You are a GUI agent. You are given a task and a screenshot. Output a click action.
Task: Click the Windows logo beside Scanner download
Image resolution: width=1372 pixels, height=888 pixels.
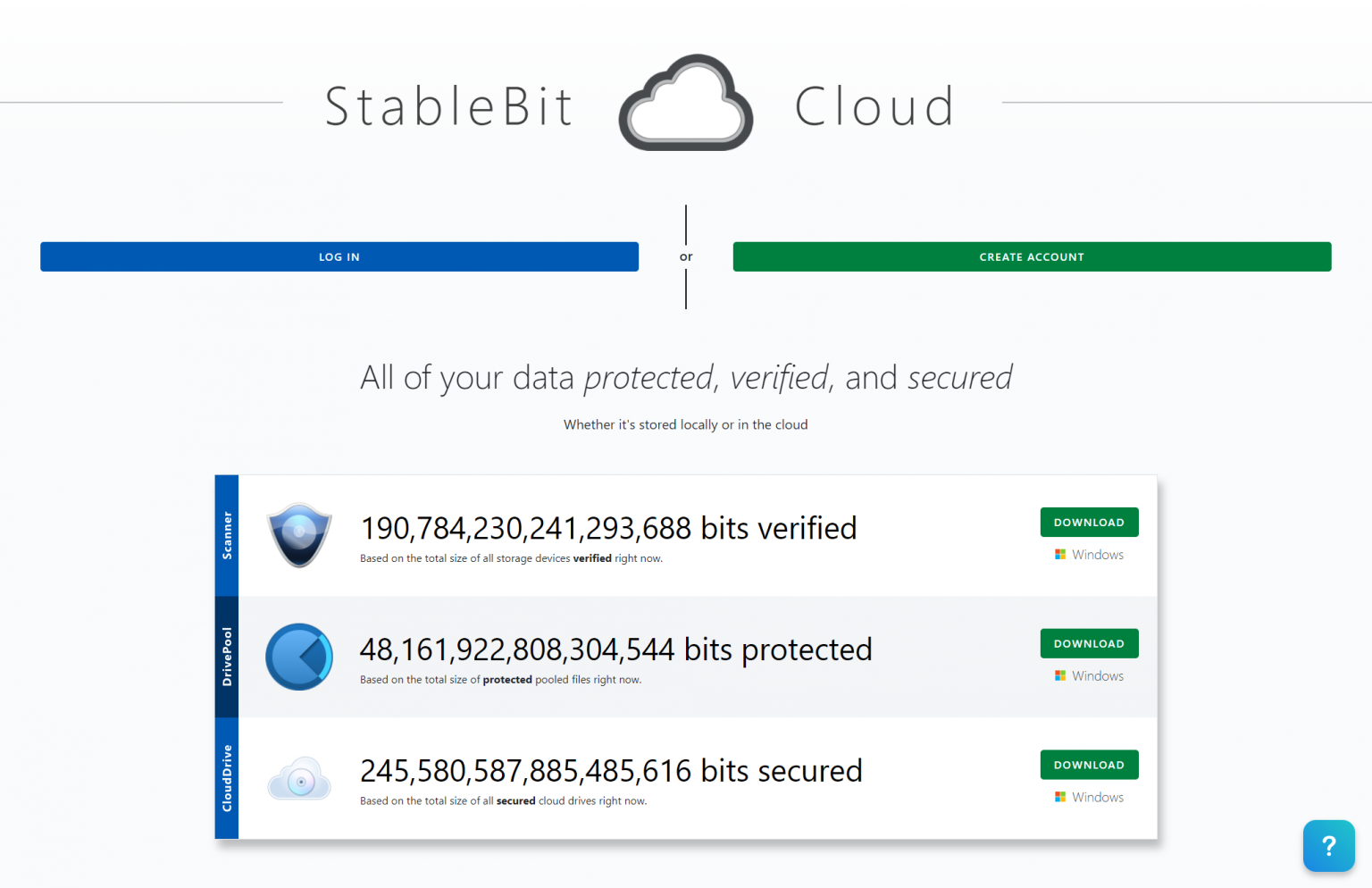(x=1060, y=554)
